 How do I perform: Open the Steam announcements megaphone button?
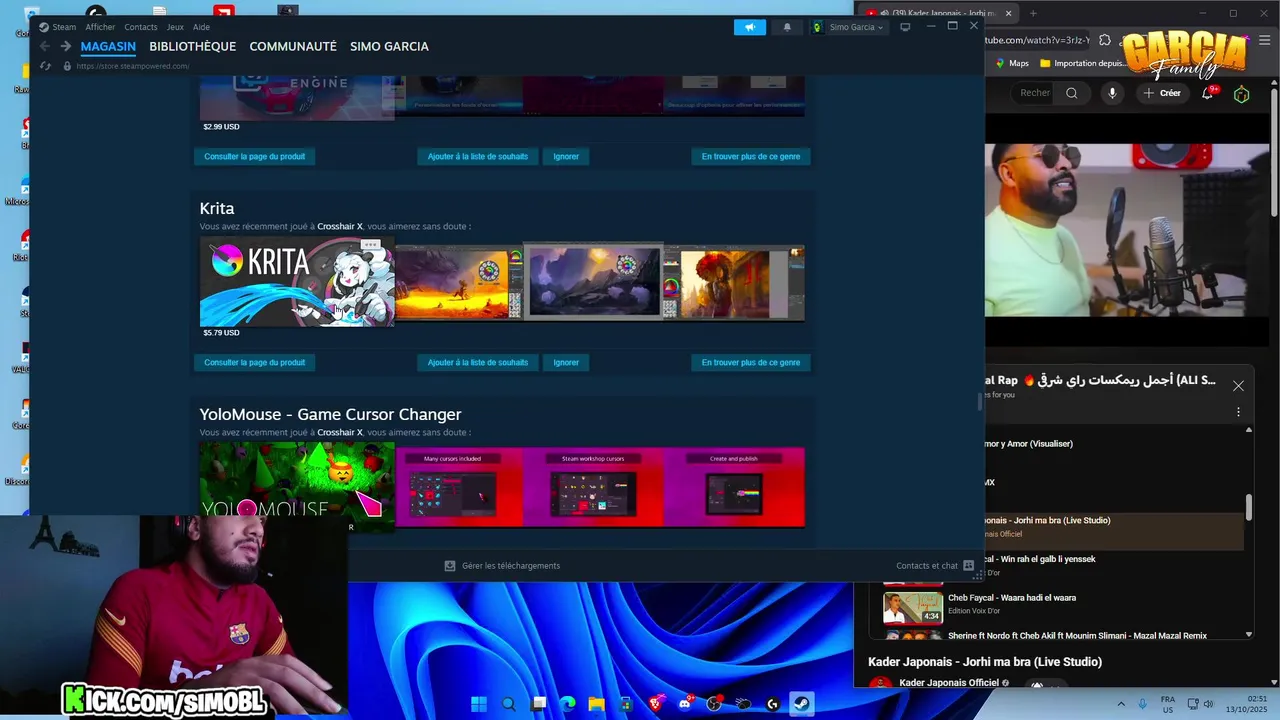click(x=750, y=27)
